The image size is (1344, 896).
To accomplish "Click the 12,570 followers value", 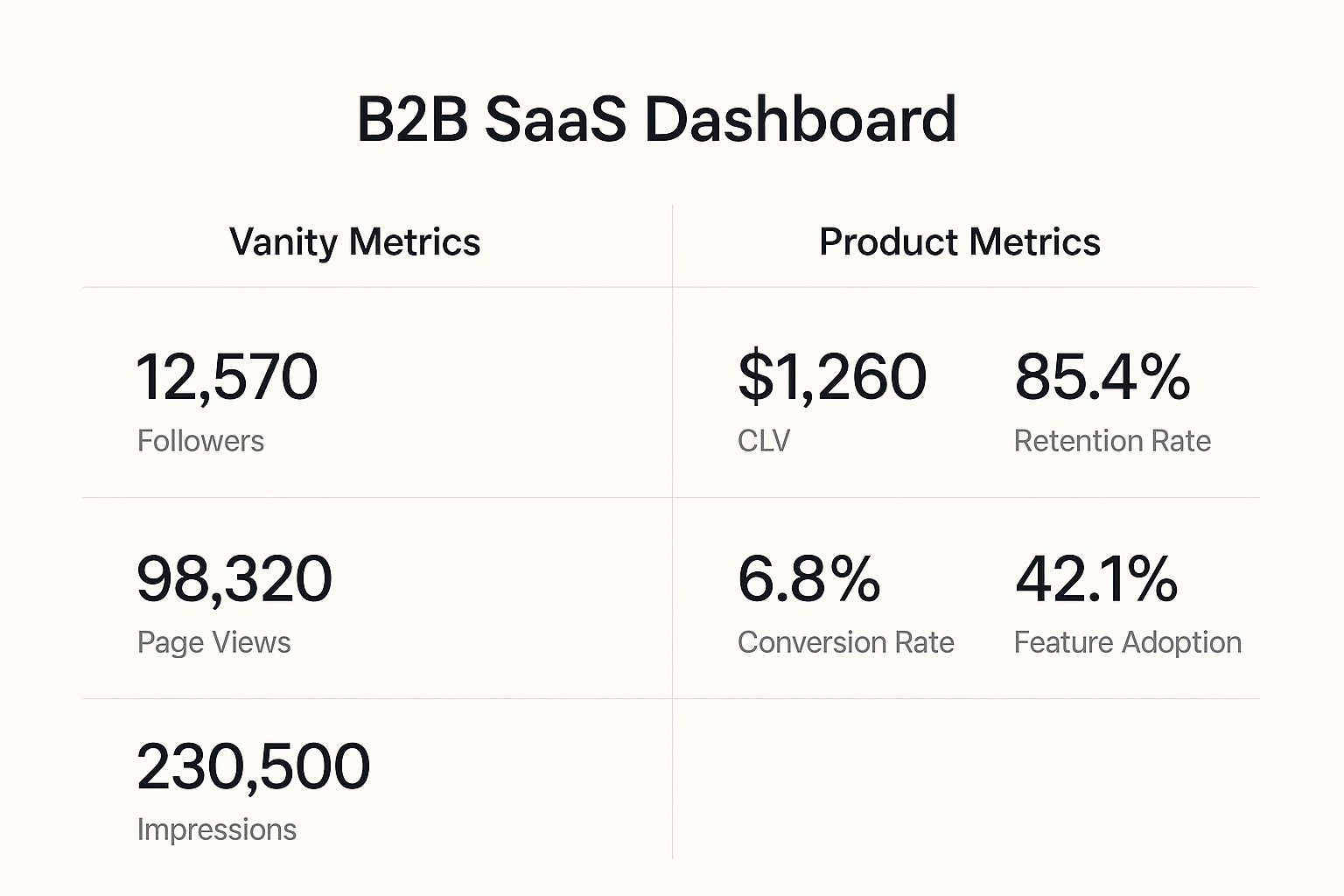I will [x=227, y=377].
